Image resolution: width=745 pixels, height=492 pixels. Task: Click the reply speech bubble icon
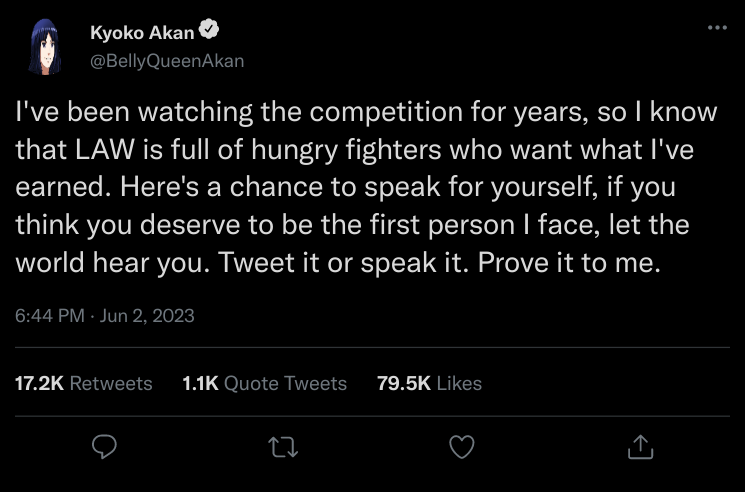(105, 447)
